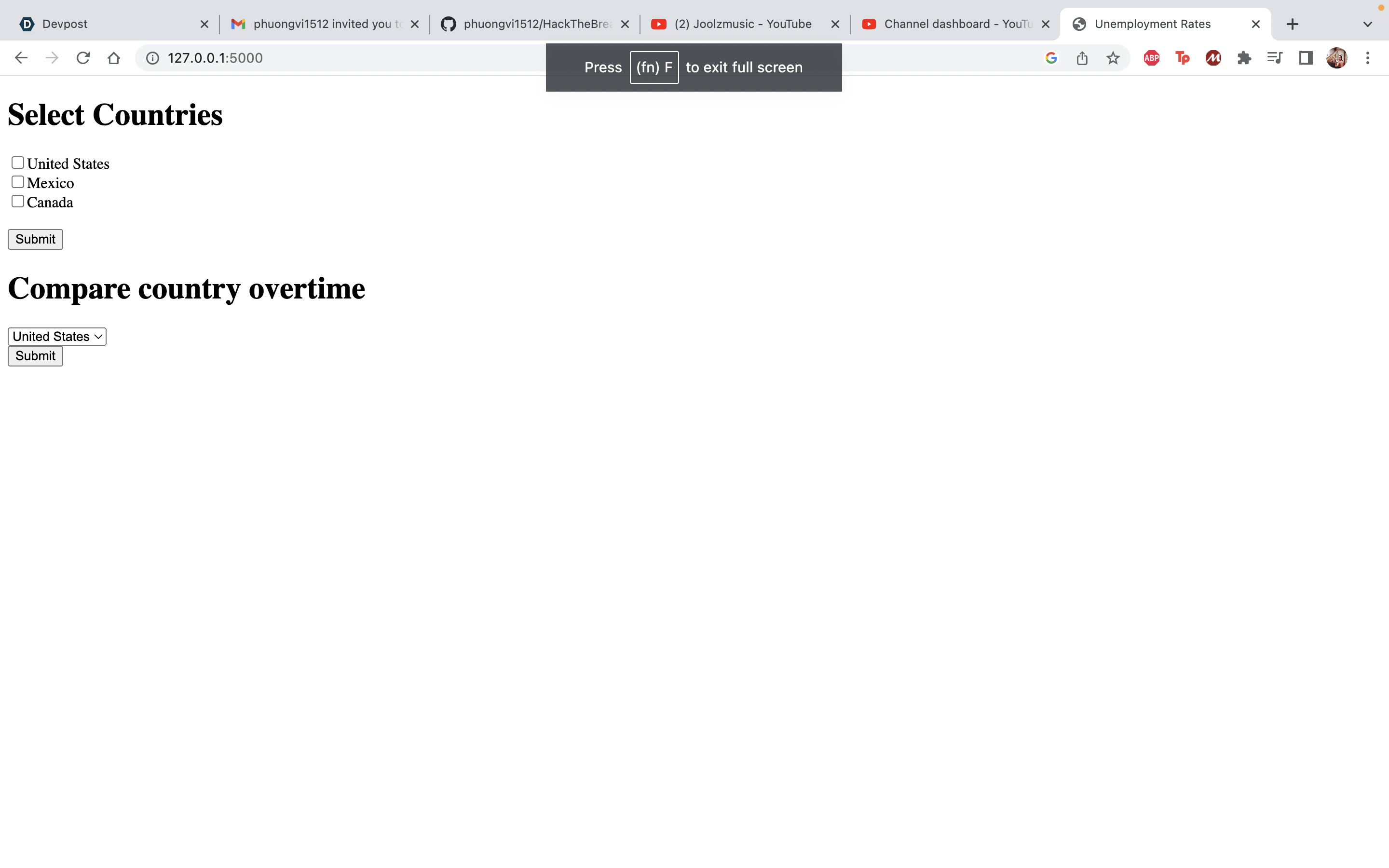The image size is (1389, 868).
Task: Enable the Canada checkbox
Action: pos(18,202)
